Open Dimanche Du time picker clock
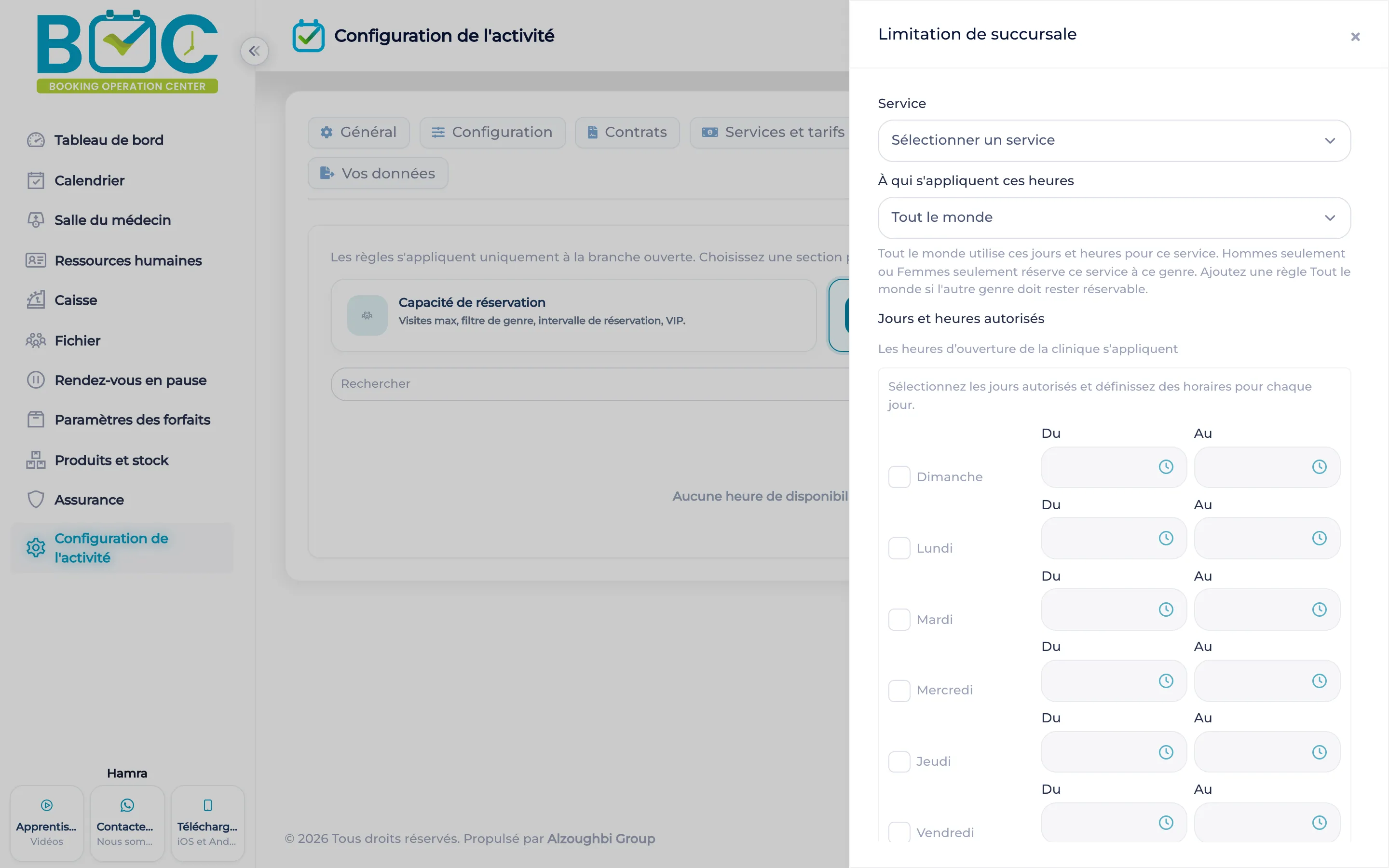Viewport: 1389px width, 868px height. point(1166,467)
